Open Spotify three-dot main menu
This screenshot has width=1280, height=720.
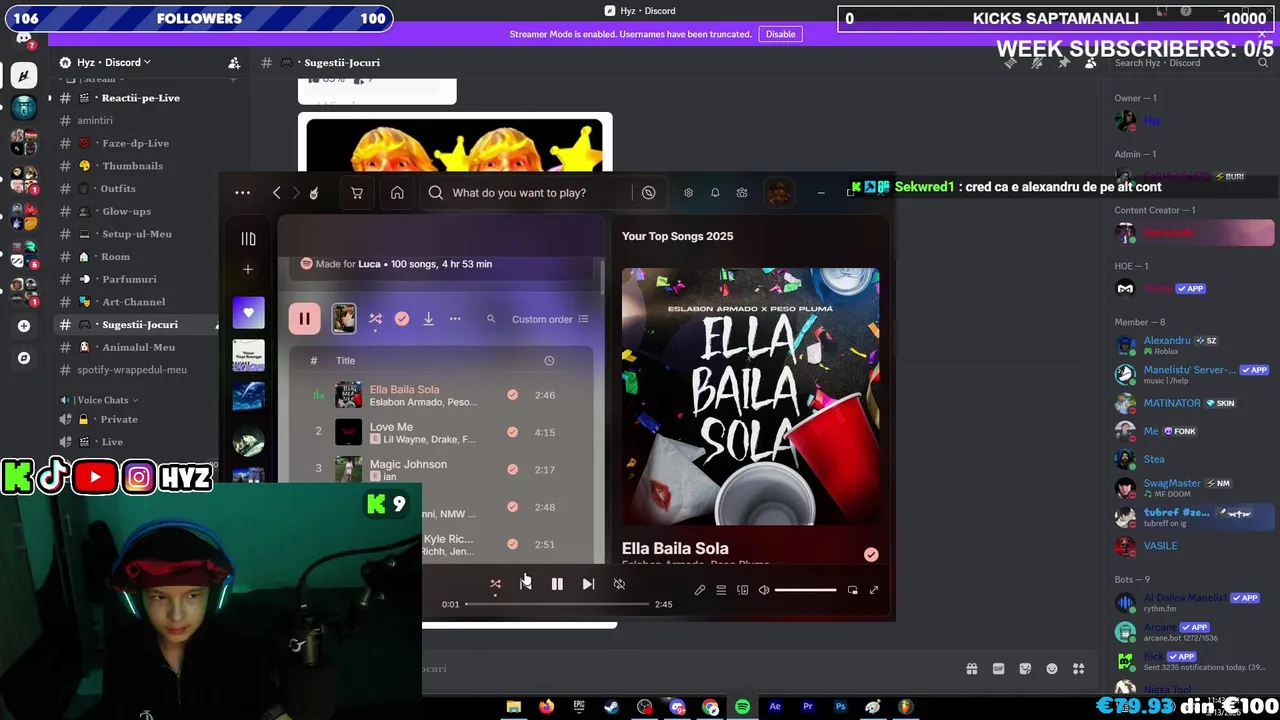tap(242, 193)
